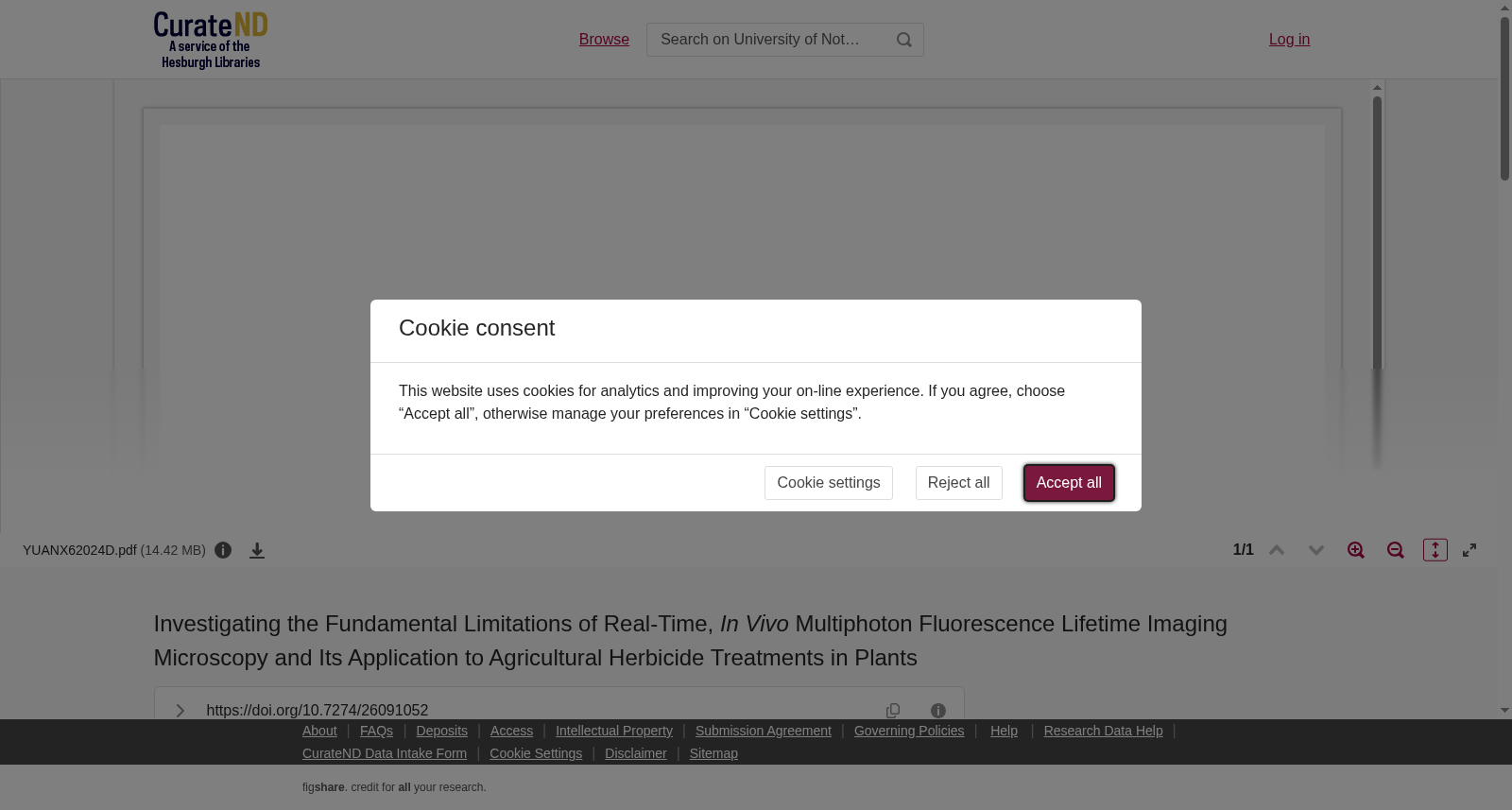Viewport: 1512px width, 810px height.
Task: Open the Access footer link
Action: (511, 731)
